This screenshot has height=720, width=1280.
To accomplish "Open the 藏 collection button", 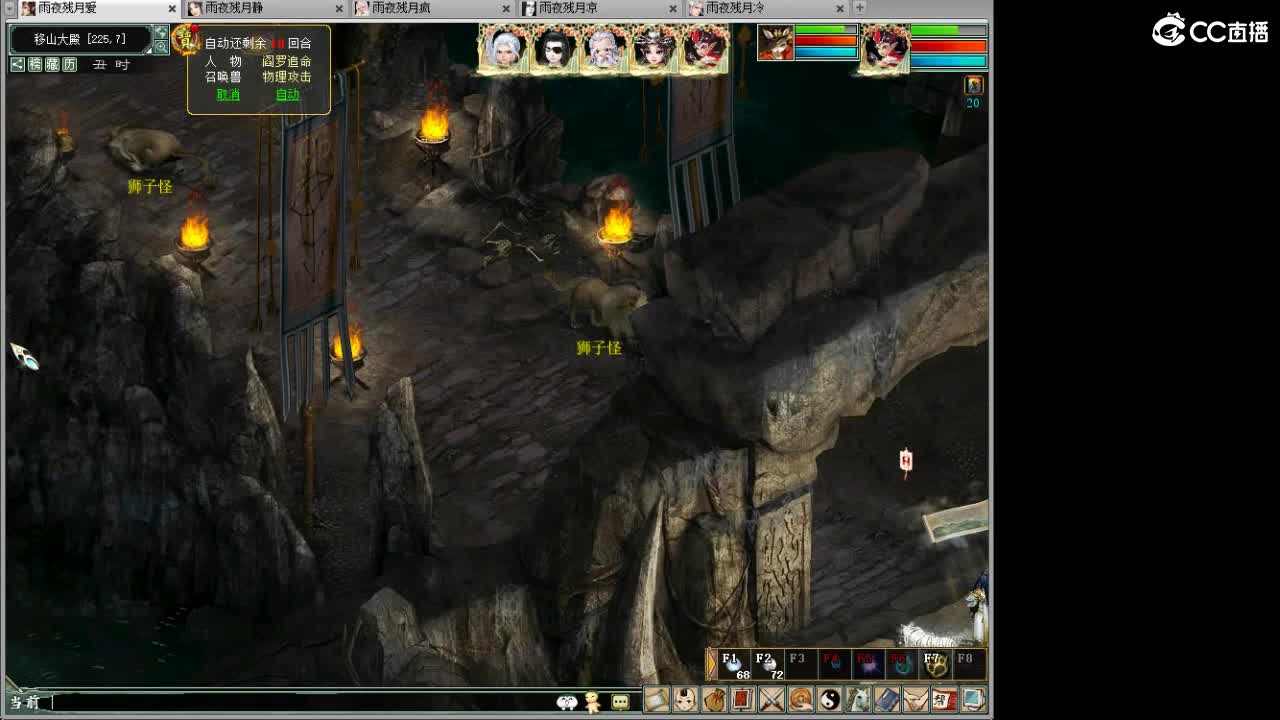I will point(52,65).
